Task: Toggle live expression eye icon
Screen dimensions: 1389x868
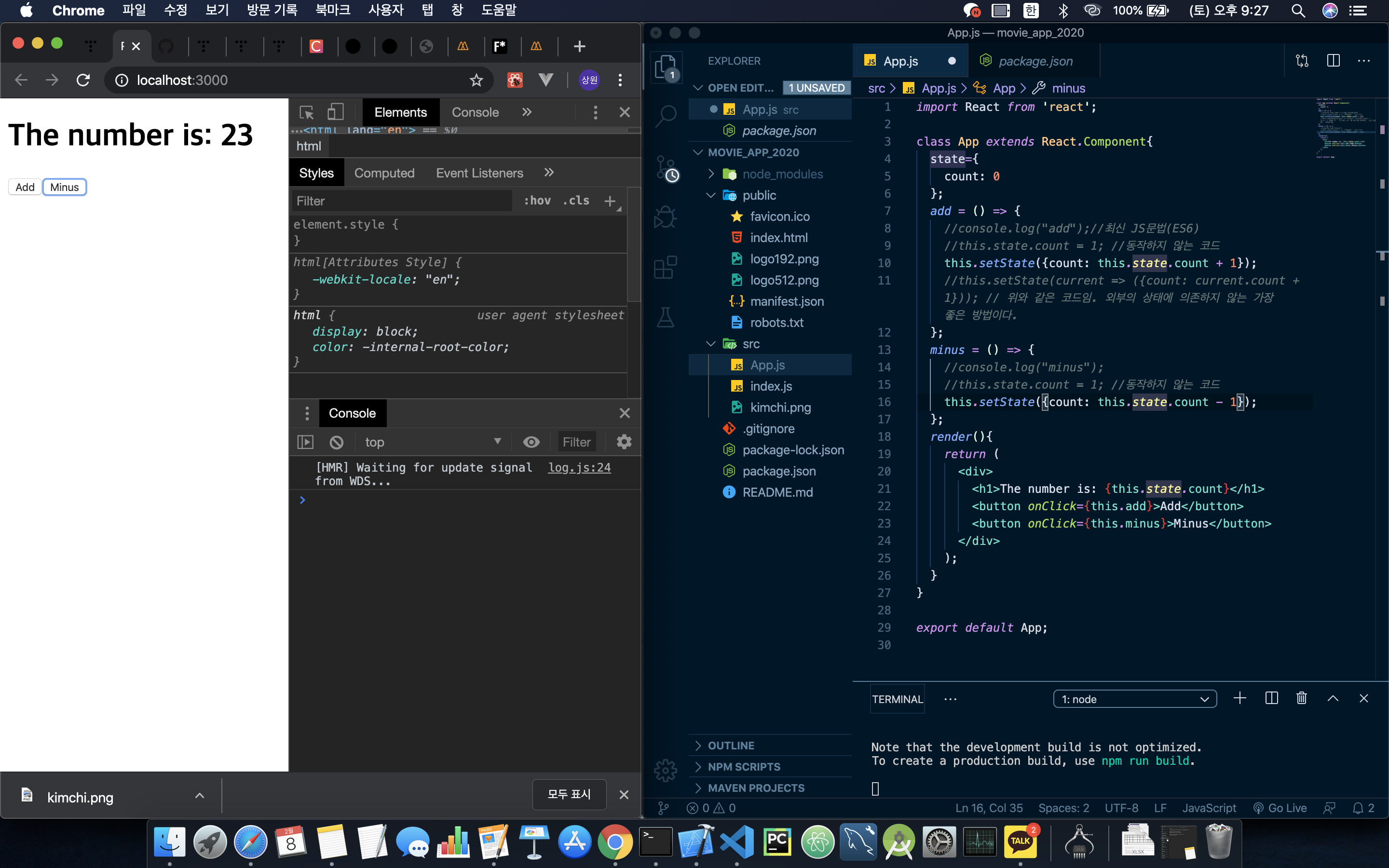Action: point(531,442)
